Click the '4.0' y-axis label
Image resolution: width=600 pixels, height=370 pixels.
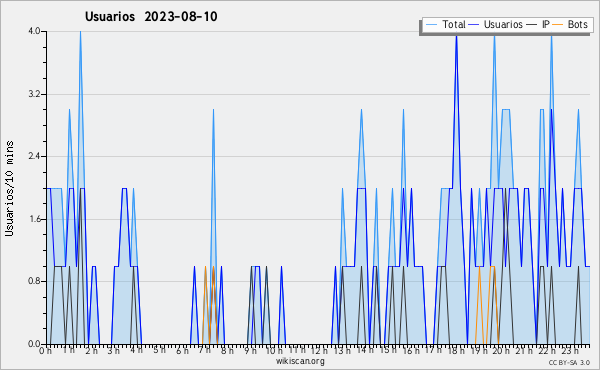34,31
